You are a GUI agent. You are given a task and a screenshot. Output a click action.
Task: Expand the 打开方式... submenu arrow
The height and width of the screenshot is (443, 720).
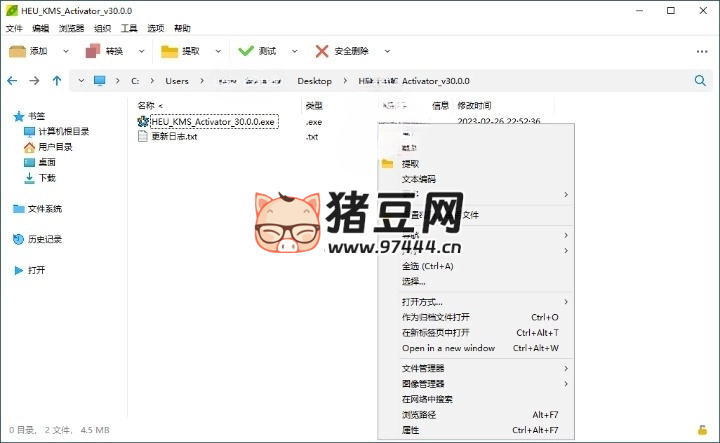[x=566, y=302]
